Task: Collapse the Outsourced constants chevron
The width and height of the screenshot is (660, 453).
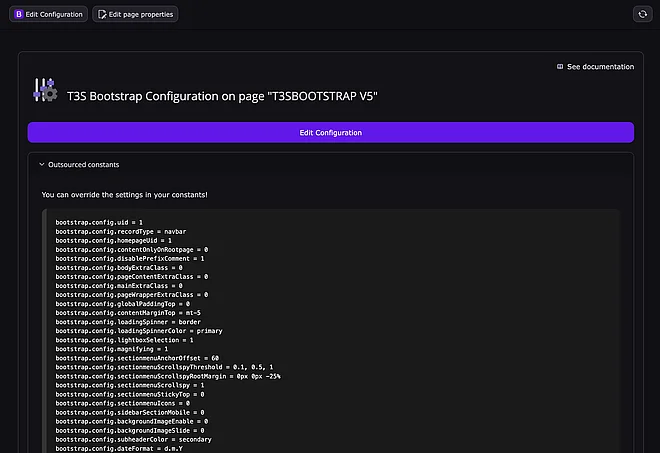Action: pyautogui.click(x=41, y=164)
